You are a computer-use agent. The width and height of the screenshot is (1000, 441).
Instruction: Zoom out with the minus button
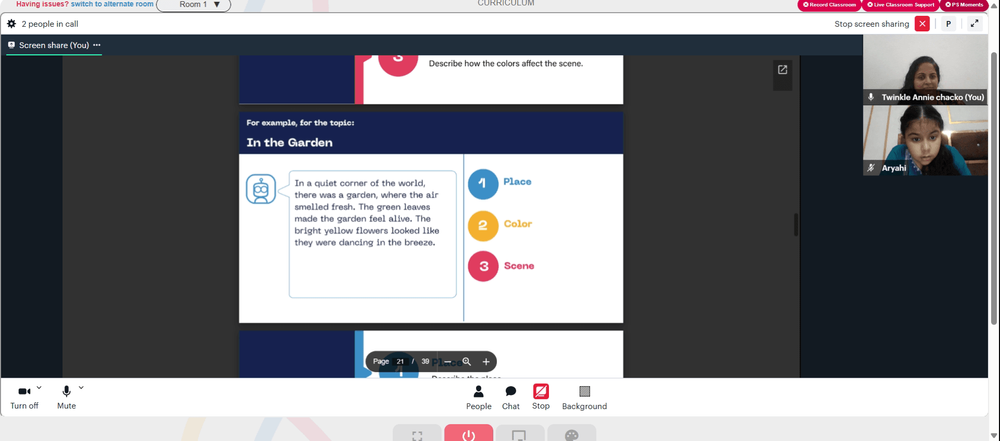pos(448,362)
